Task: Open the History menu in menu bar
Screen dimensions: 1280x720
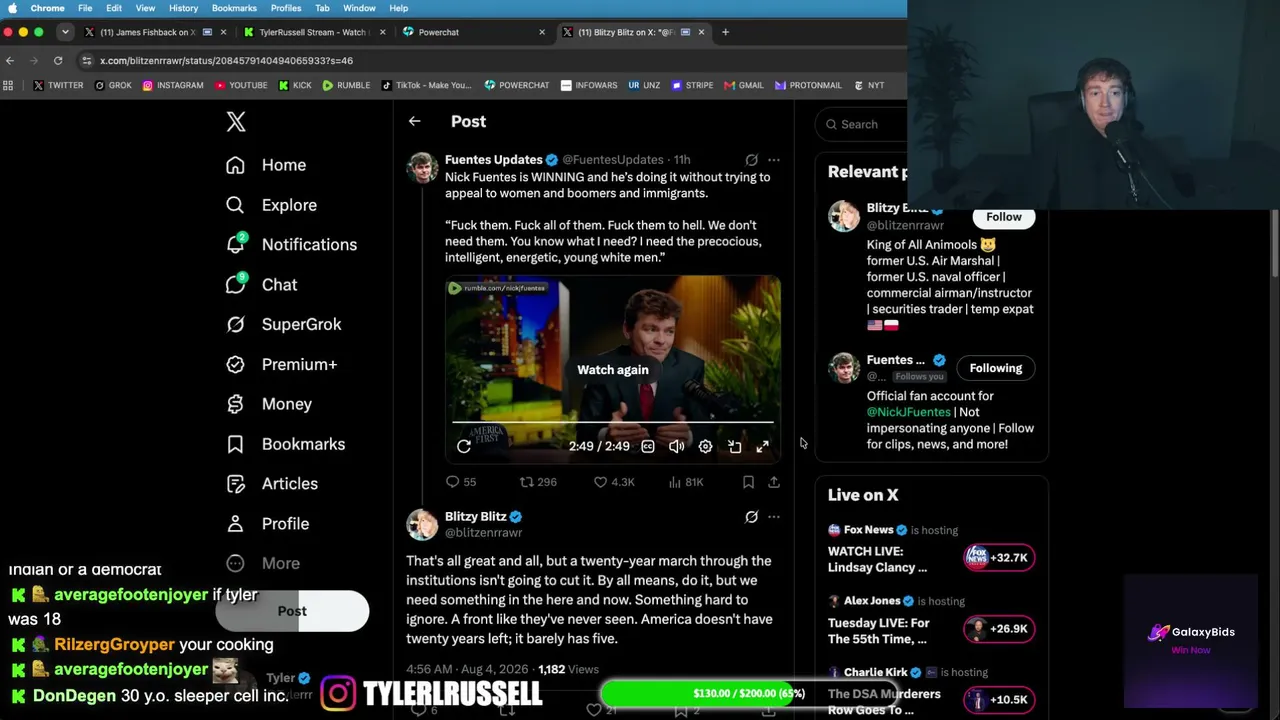Action: click(x=183, y=8)
